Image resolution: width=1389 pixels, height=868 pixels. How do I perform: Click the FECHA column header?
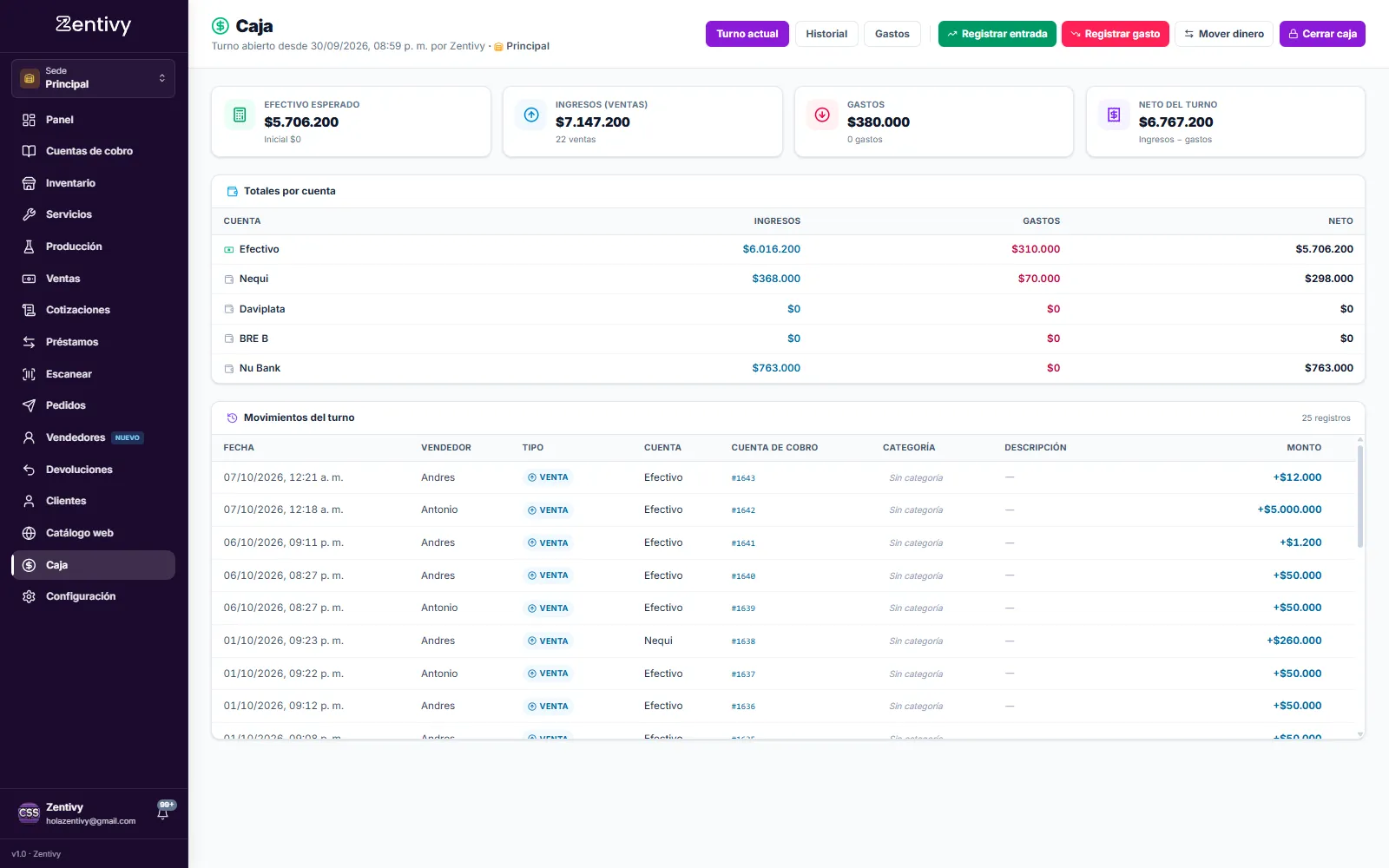tap(239, 448)
